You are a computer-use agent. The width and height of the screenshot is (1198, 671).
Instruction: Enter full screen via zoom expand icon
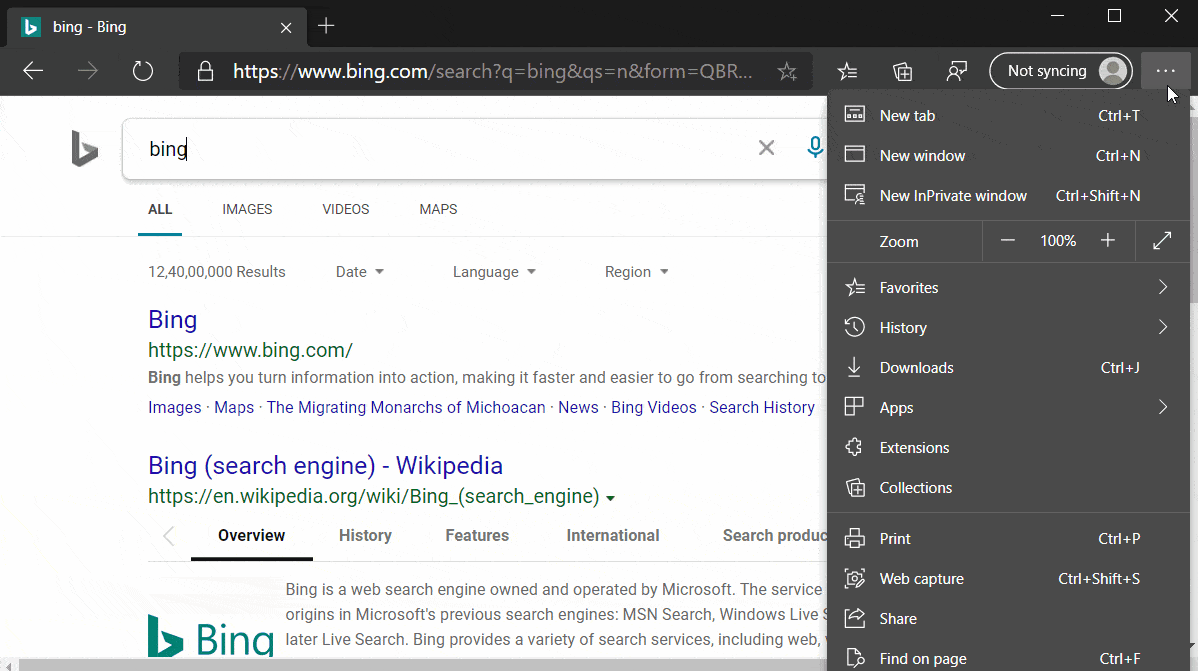[x=1162, y=241]
